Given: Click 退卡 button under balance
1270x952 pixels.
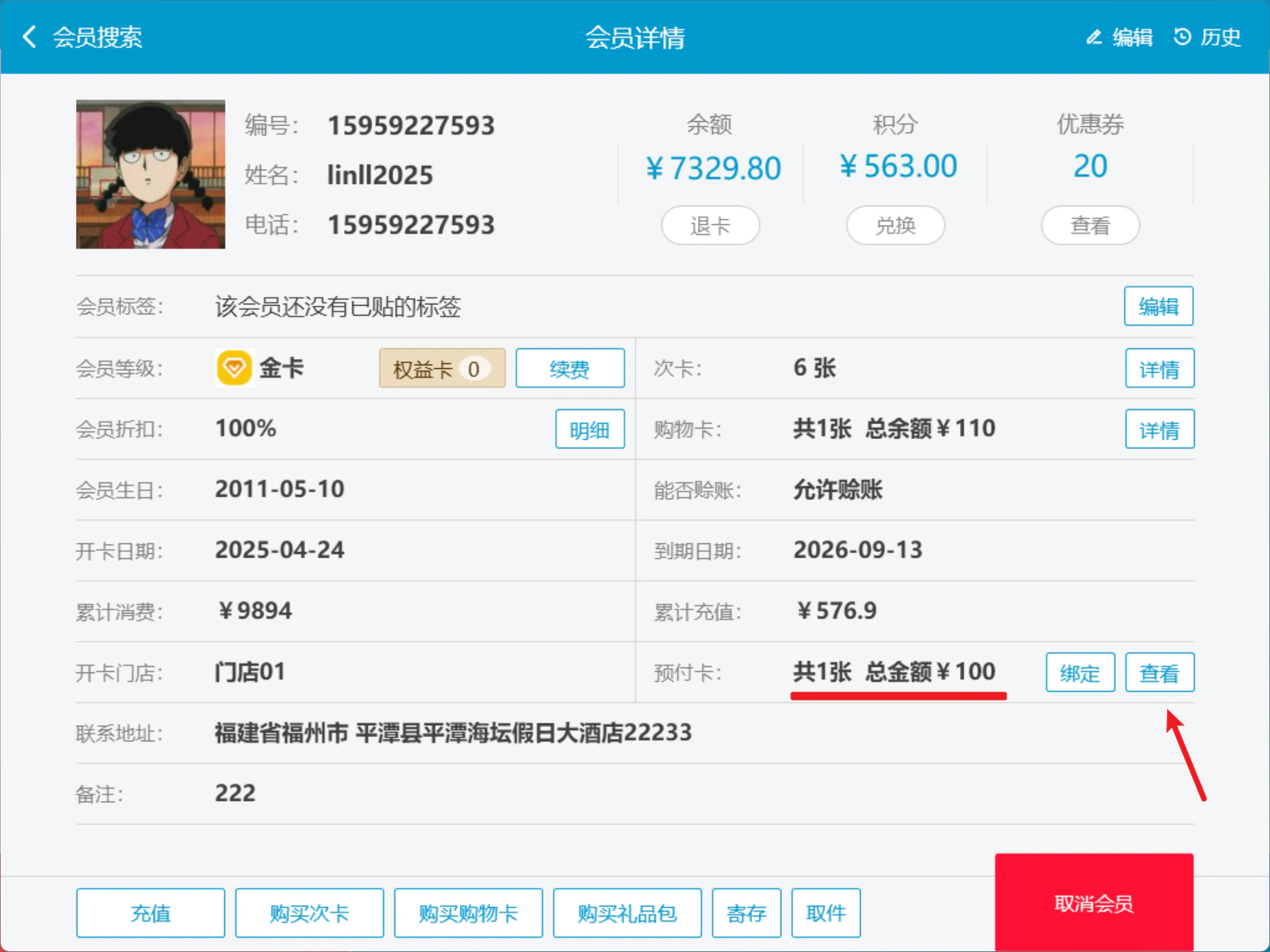Looking at the screenshot, I should (x=710, y=226).
